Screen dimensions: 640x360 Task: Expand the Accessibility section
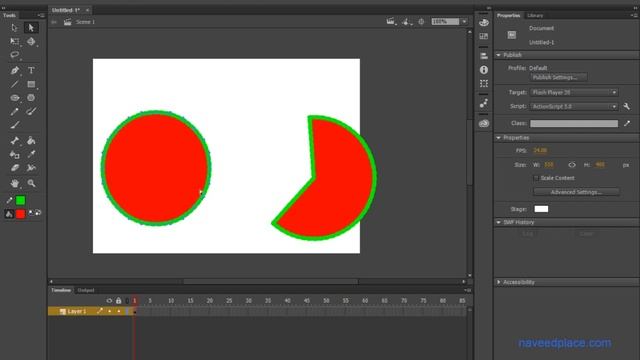(498, 282)
